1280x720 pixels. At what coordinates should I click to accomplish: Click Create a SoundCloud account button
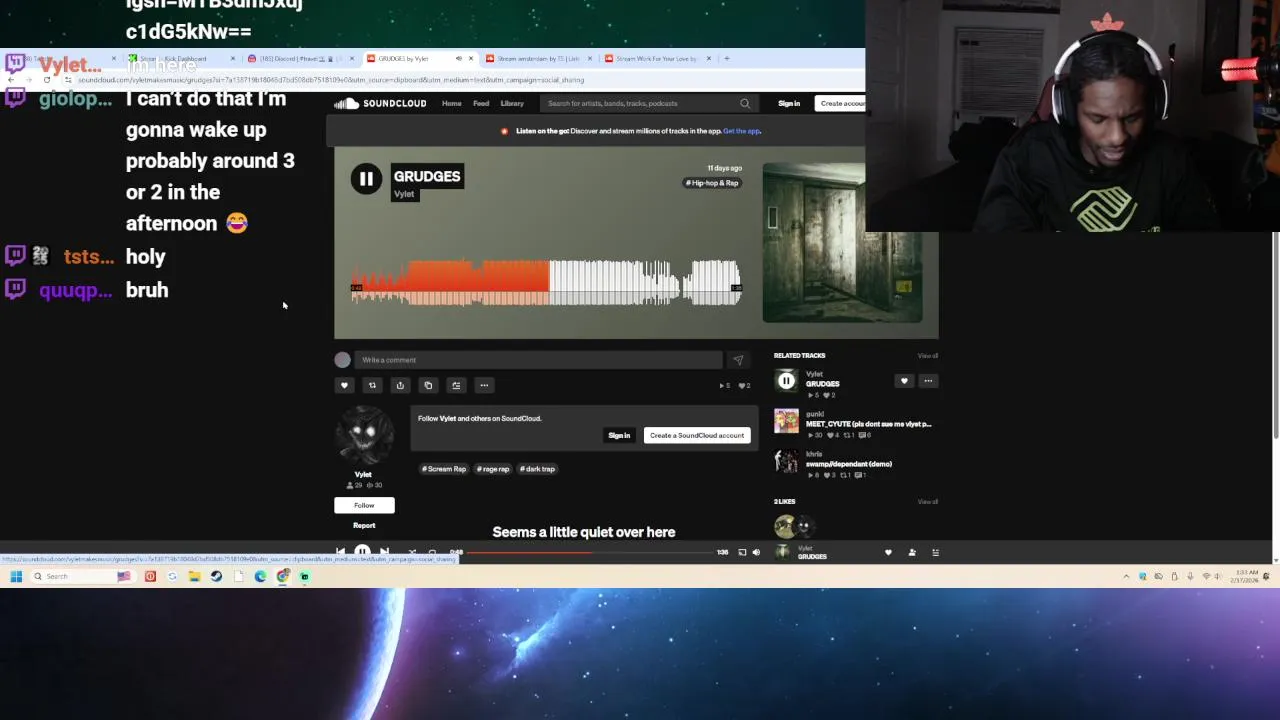(697, 435)
